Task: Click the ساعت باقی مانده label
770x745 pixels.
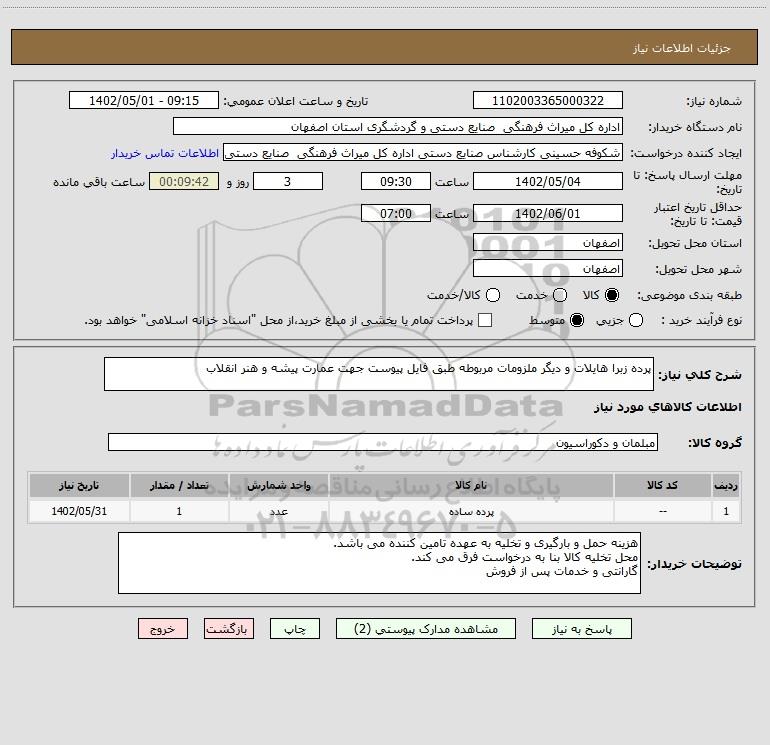Action: [x=99, y=182]
